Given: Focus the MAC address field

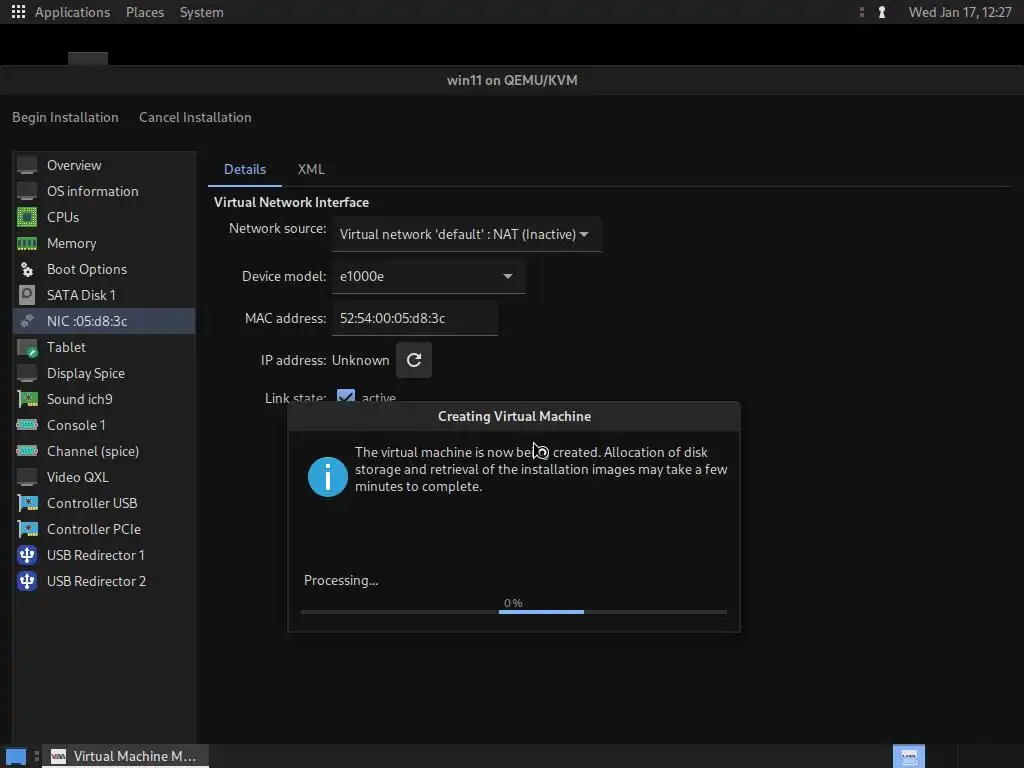Looking at the screenshot, I should [x=415, y=318].
